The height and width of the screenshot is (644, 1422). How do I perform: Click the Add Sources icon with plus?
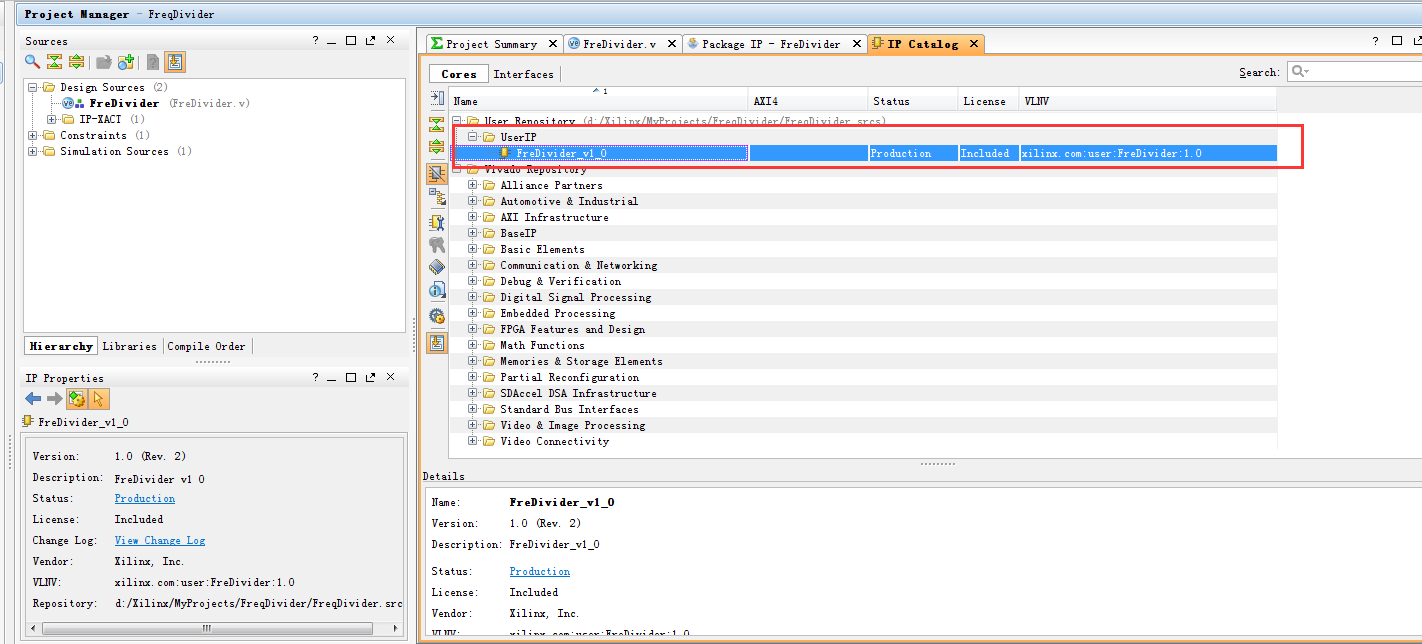click(x=126, y=62)
